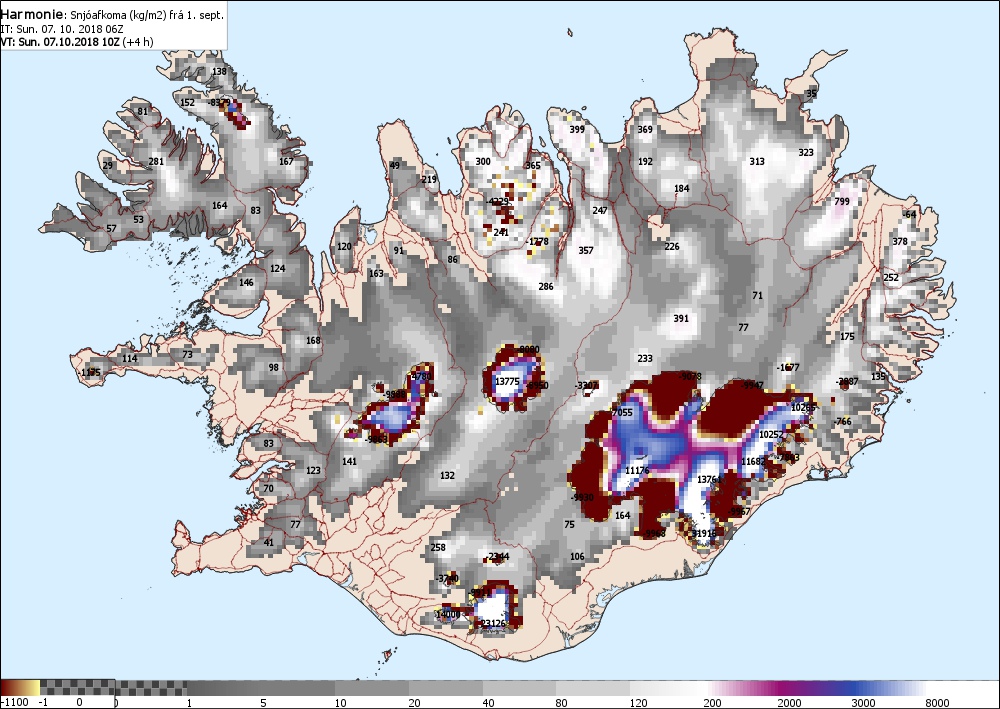
Task: Click map value 399 in the north
Action: pyautogui.click(x=577, y=129)
